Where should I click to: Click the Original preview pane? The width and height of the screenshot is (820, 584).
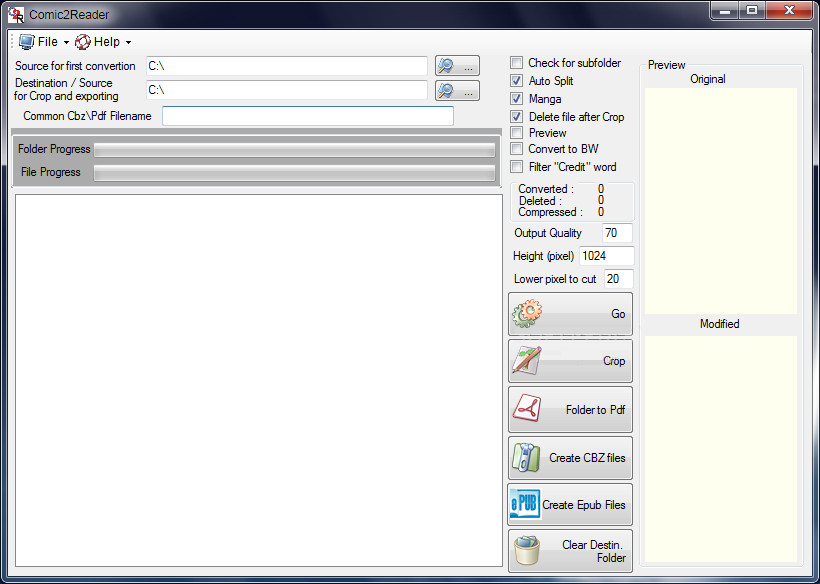click(x=721, y=201)
